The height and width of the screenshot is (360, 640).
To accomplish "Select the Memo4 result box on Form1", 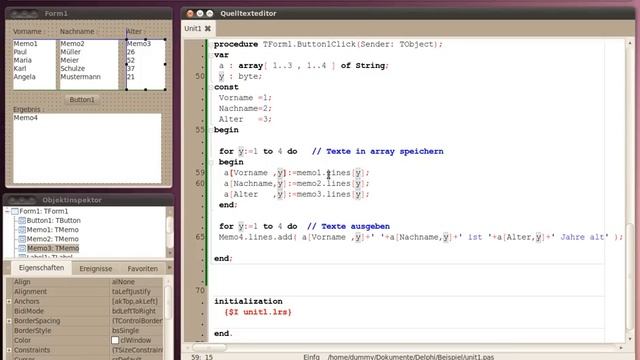I will click(x=87, y=148).
